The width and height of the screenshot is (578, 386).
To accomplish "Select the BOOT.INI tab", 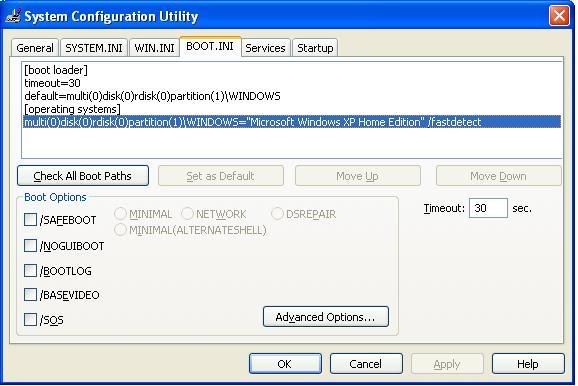I will coord(210,46).
